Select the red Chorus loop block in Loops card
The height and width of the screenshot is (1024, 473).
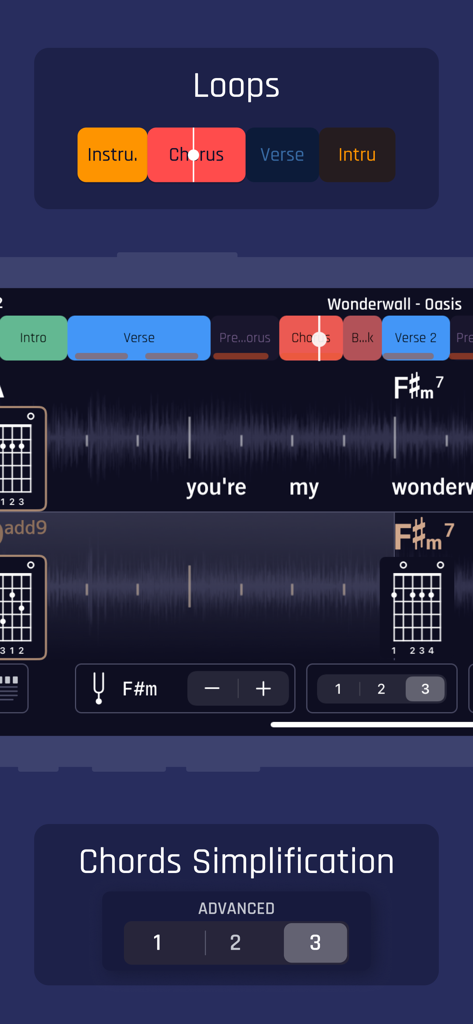pos(197,155)
